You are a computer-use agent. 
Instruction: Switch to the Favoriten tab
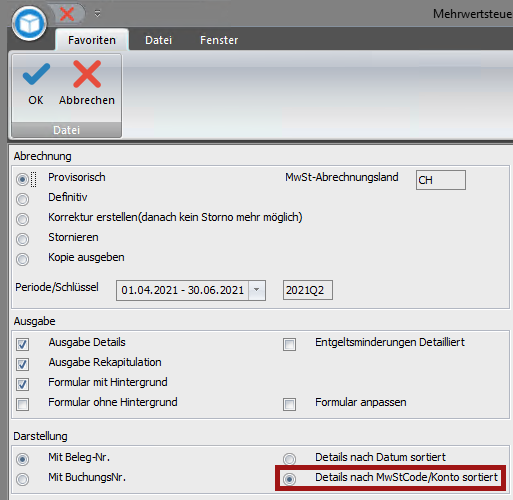click(x=92, y=40)
